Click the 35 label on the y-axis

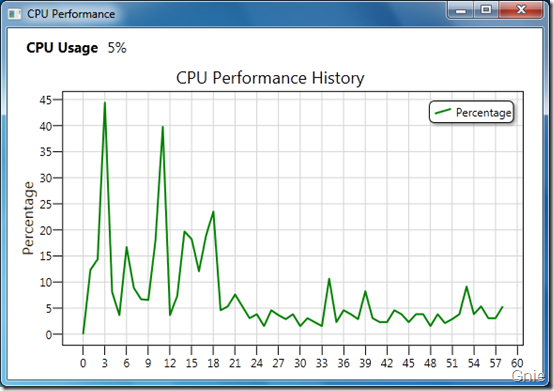click(46, 152)
